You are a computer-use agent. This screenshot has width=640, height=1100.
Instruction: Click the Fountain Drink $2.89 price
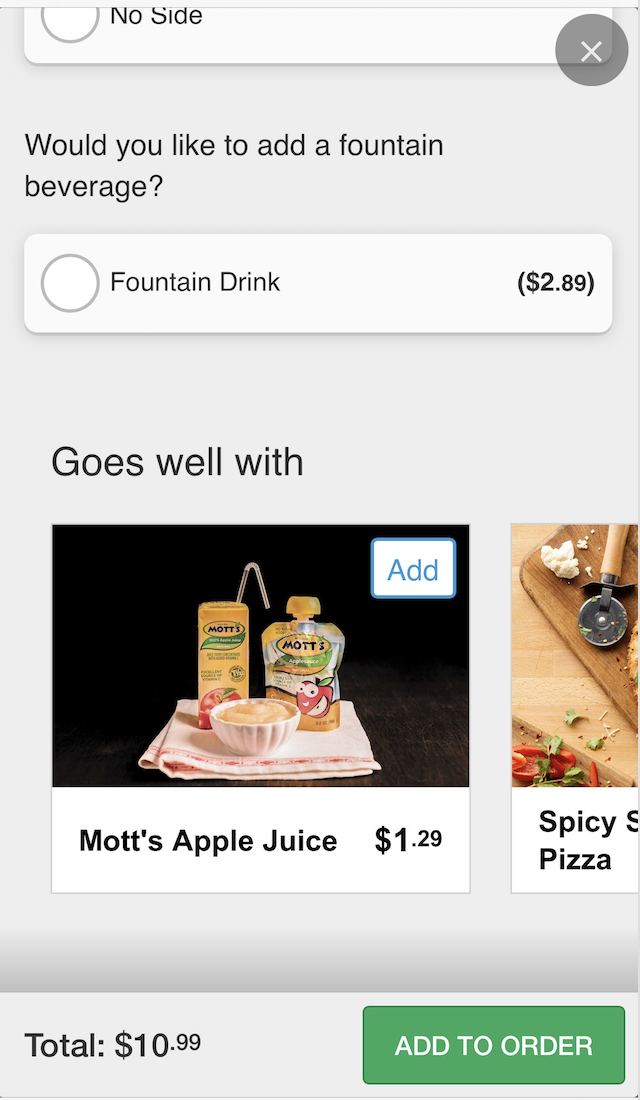tap(555, 283)
